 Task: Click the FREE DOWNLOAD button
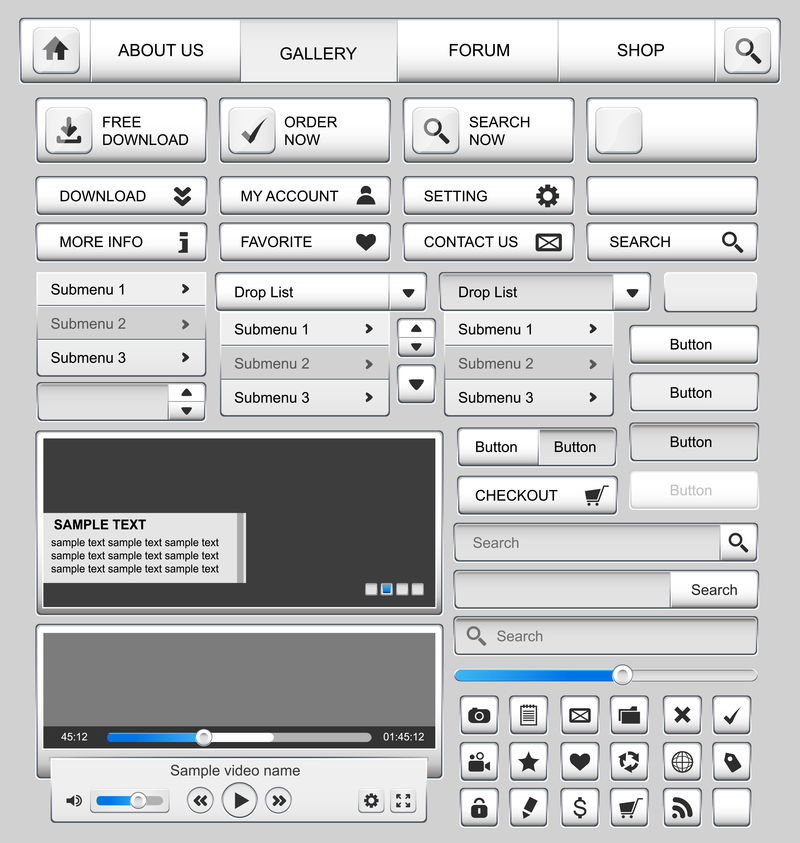[122, 130]
